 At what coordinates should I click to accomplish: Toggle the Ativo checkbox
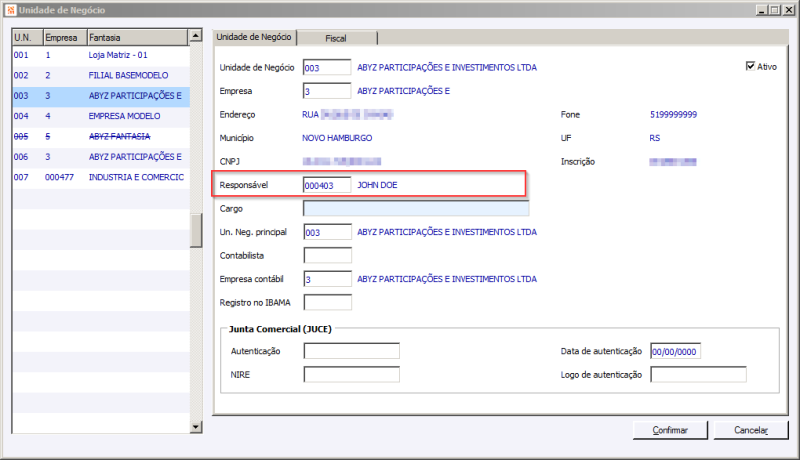pos(750,66)
